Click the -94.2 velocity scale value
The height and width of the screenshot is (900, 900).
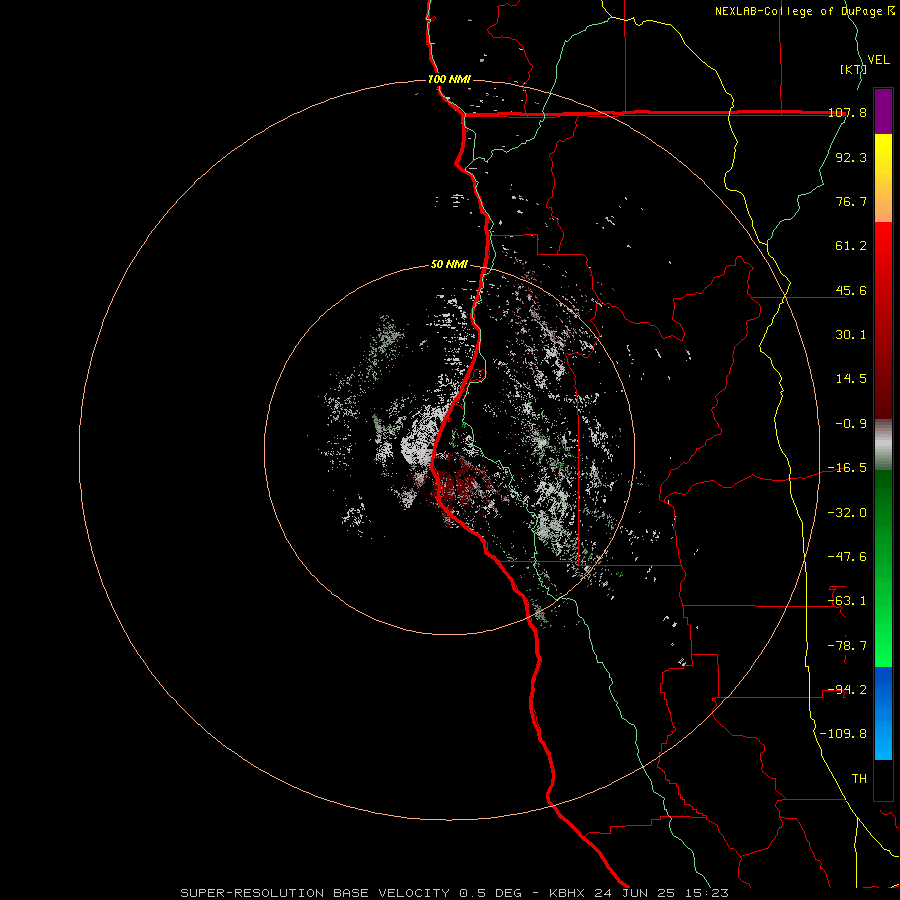pos(847,690)
